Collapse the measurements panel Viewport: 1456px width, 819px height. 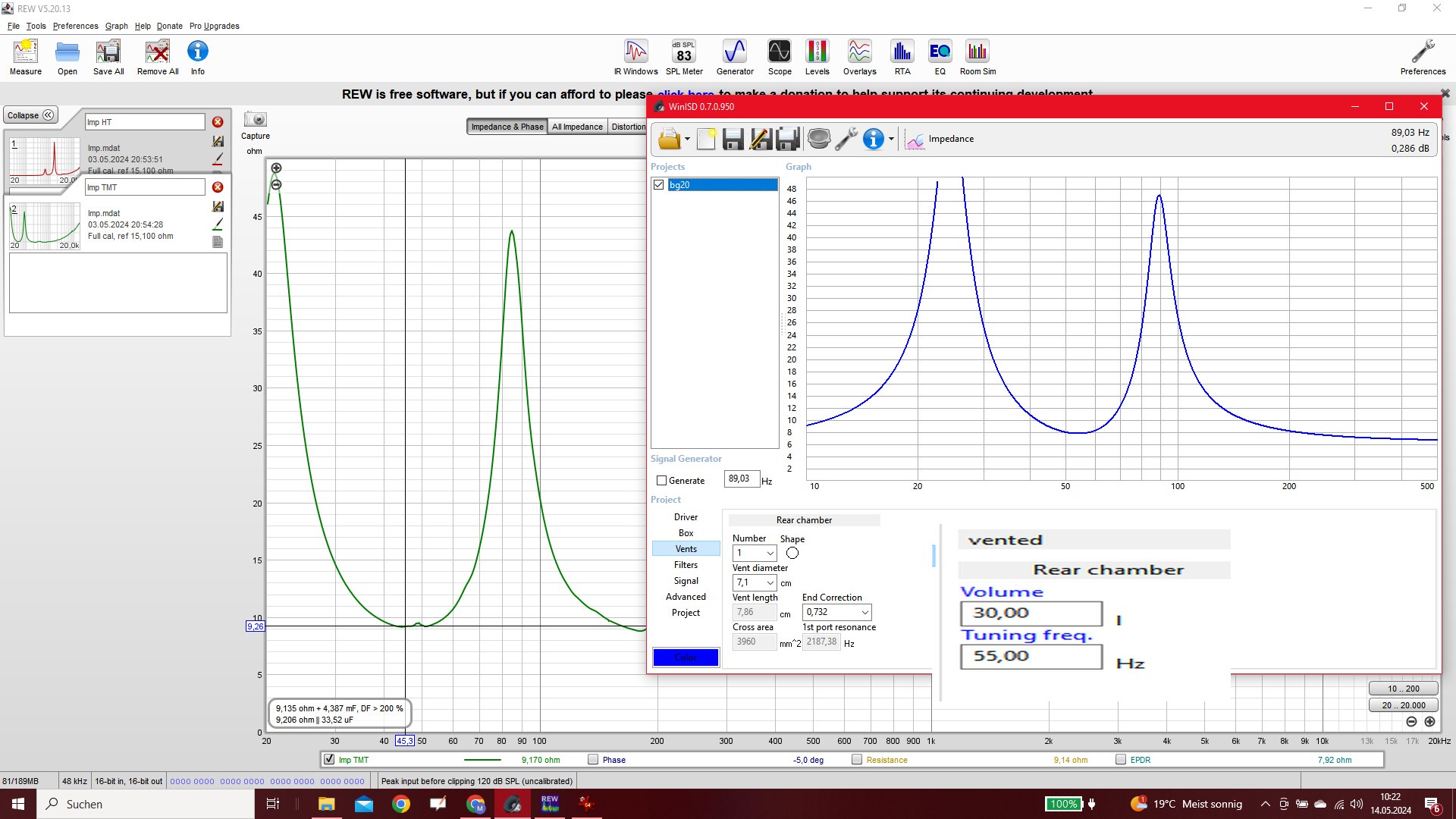pos(31,115)
